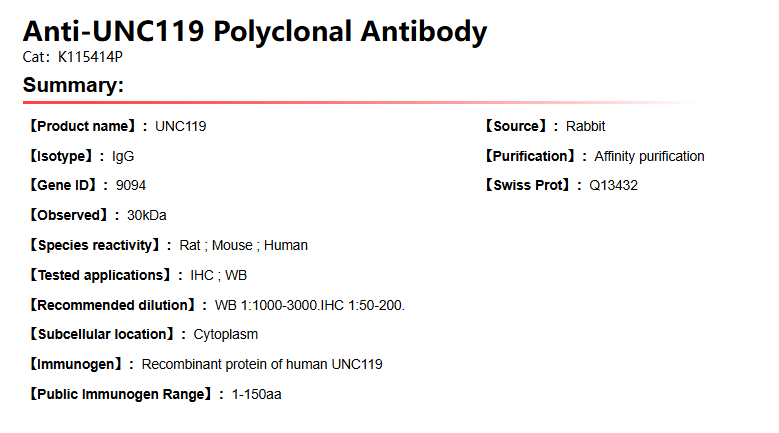Select the Summary section heading
779x433 pixels.
[x=73, y=86]
